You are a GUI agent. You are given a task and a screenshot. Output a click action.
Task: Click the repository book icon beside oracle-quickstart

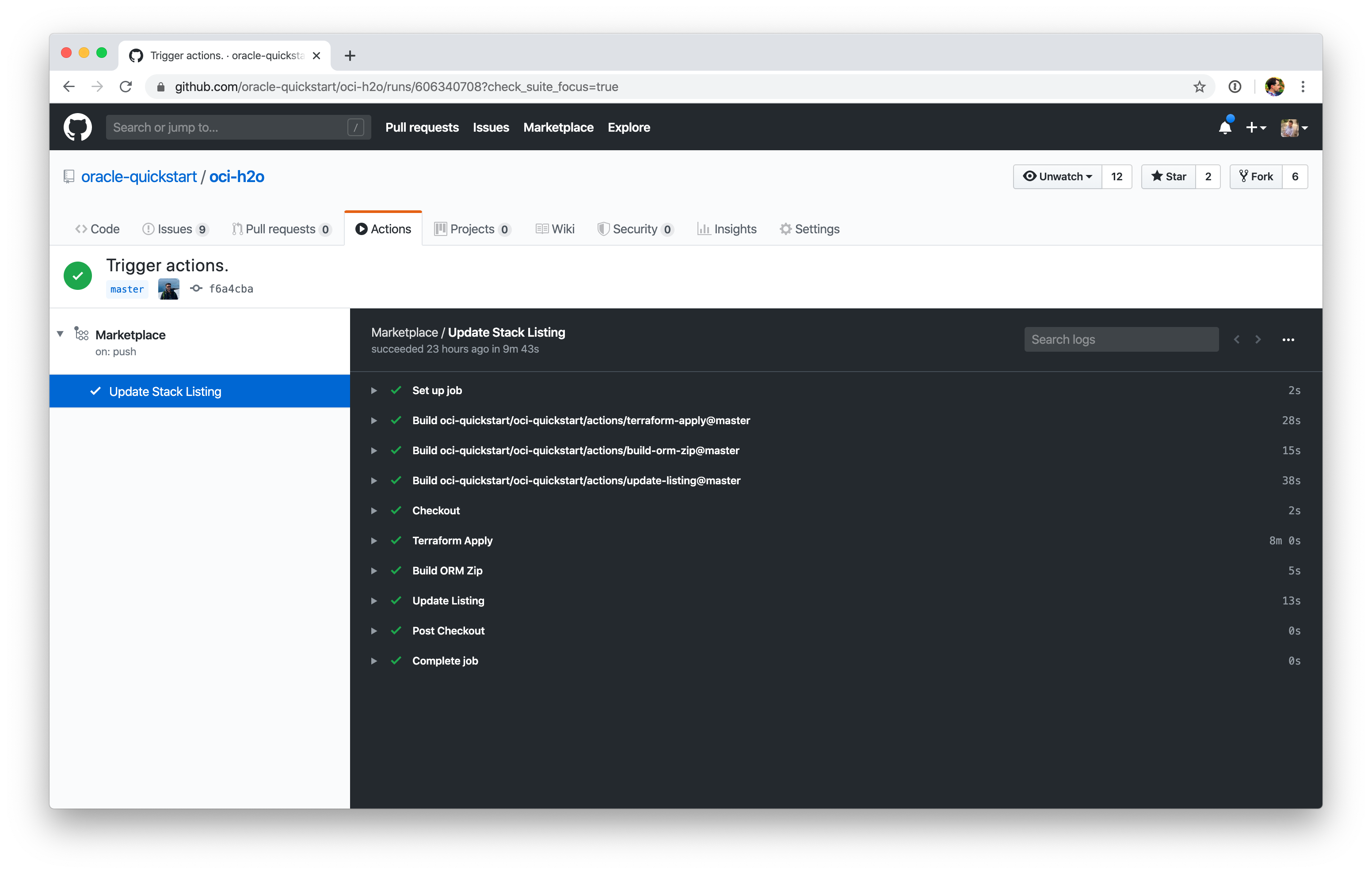pos(69,177)
